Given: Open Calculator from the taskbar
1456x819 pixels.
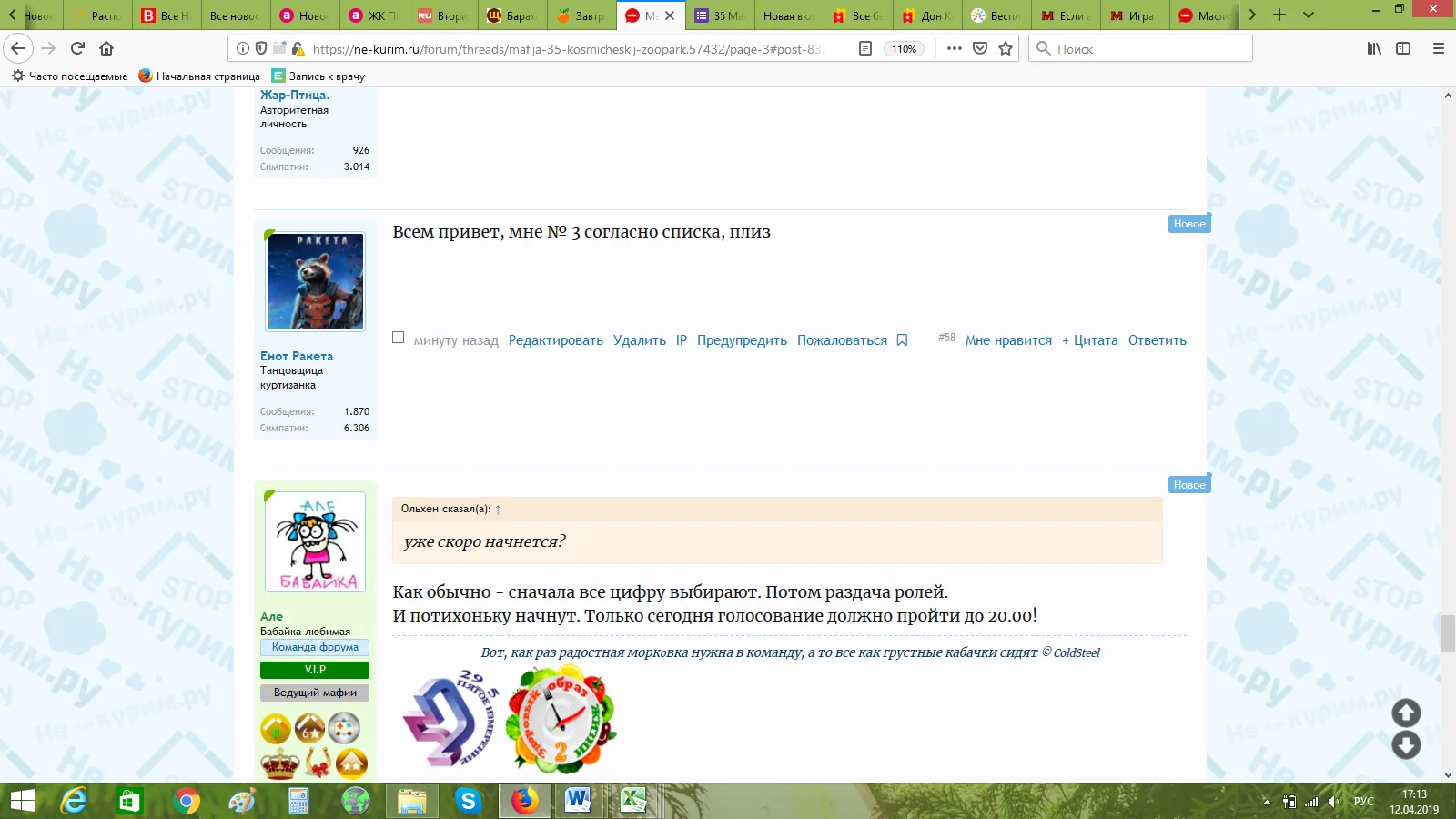Looking at the screenshot, I should coord(298,801).
